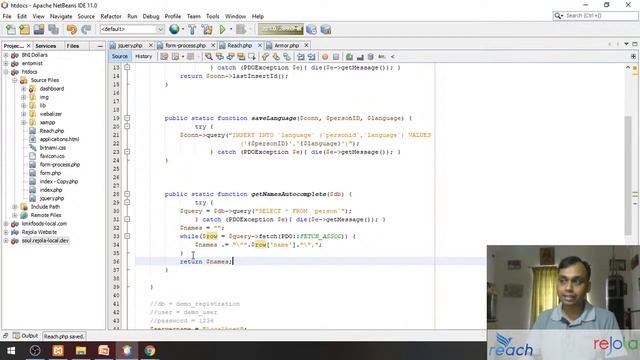Expand the BNI Dollars project node
Image resolution: width=640 pixels, height=360 pixels.
pos(6,55)
